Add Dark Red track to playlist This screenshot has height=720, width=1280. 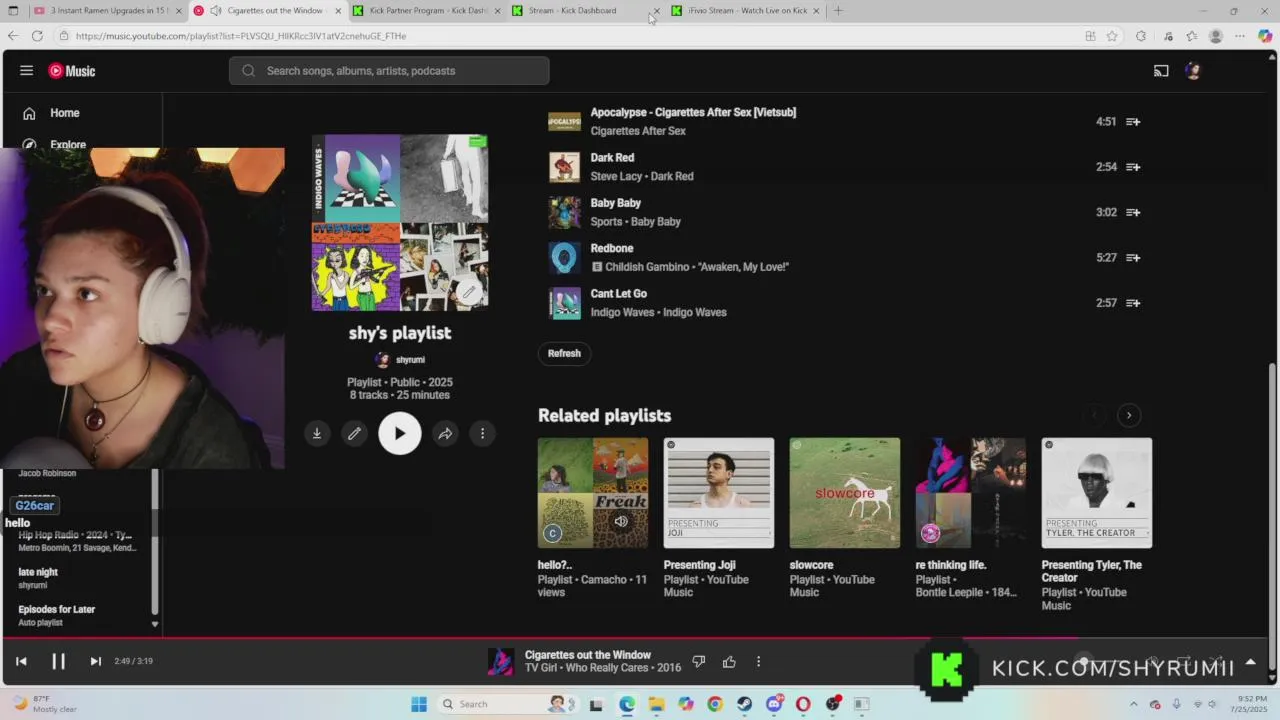[x=1133, y=167]
